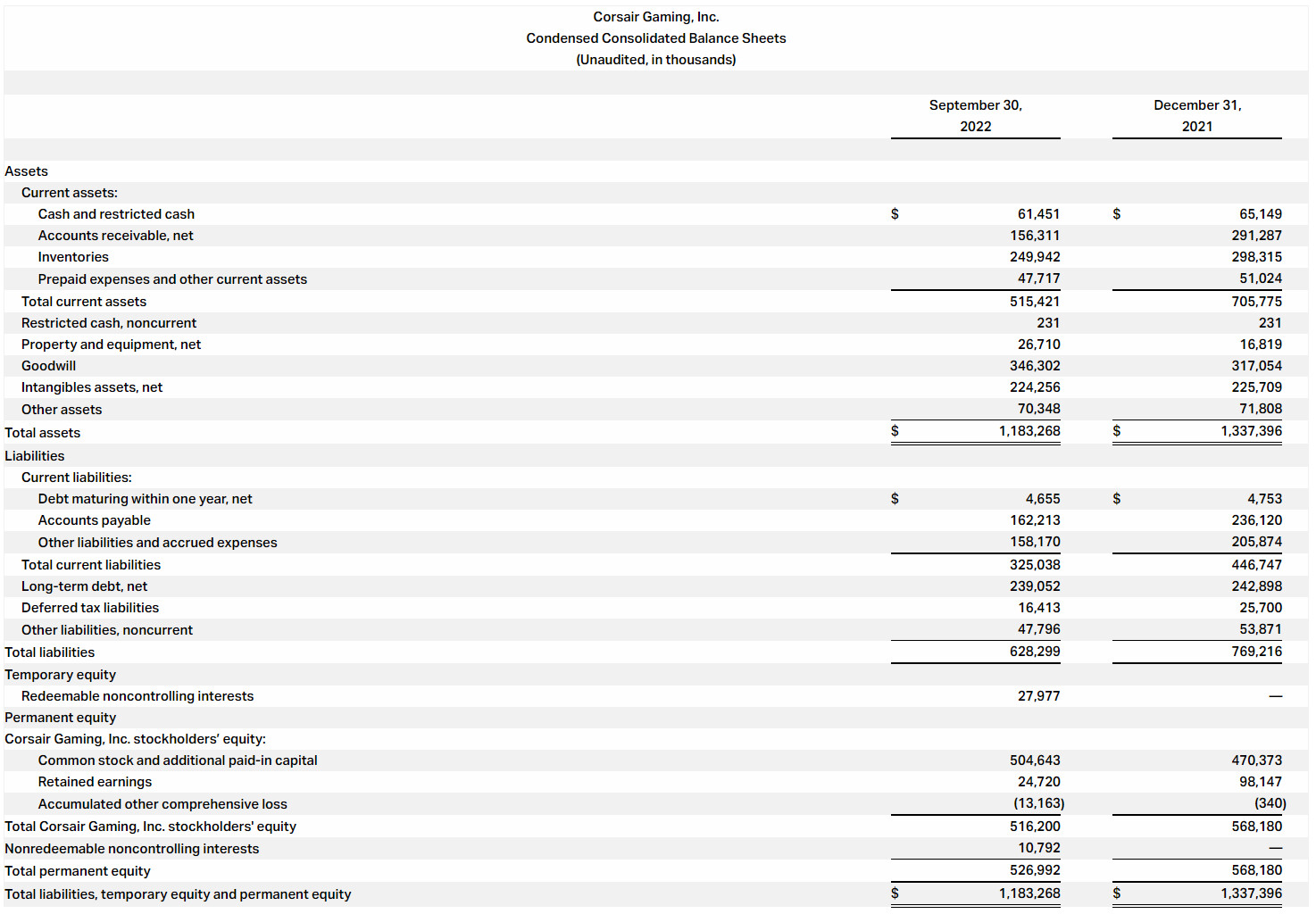The image size is (1316, 914).
Task: Select 'Redeemable noncontrolling interests' label
Action: pyautogui.click(x=137, y=696)
